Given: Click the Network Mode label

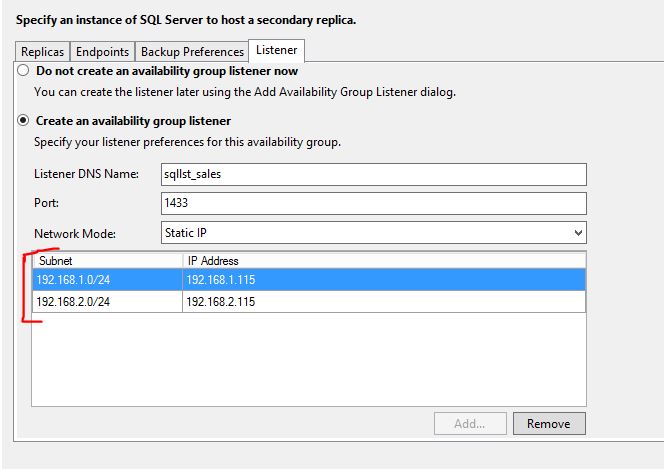Looking at the screenshot, I should tap(75, 234).
